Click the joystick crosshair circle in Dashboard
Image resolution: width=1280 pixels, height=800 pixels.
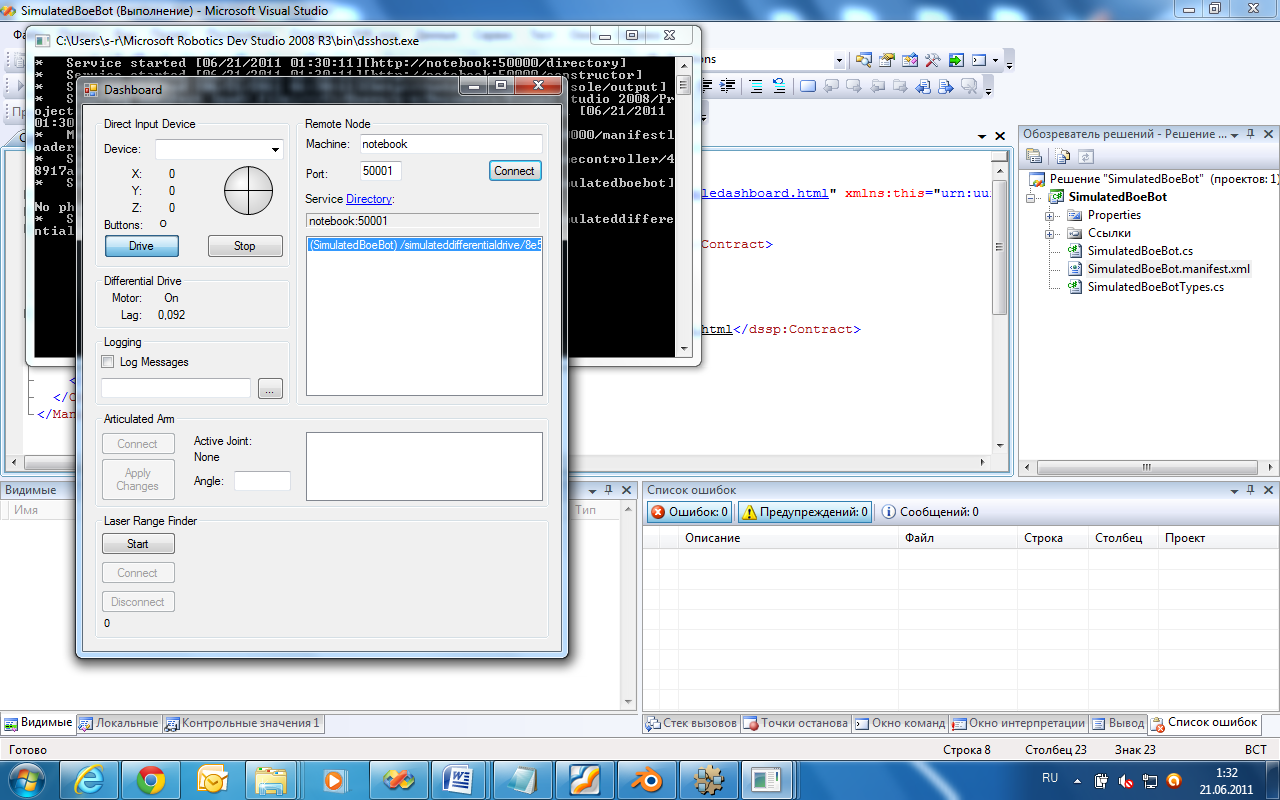tap(248, 190)
